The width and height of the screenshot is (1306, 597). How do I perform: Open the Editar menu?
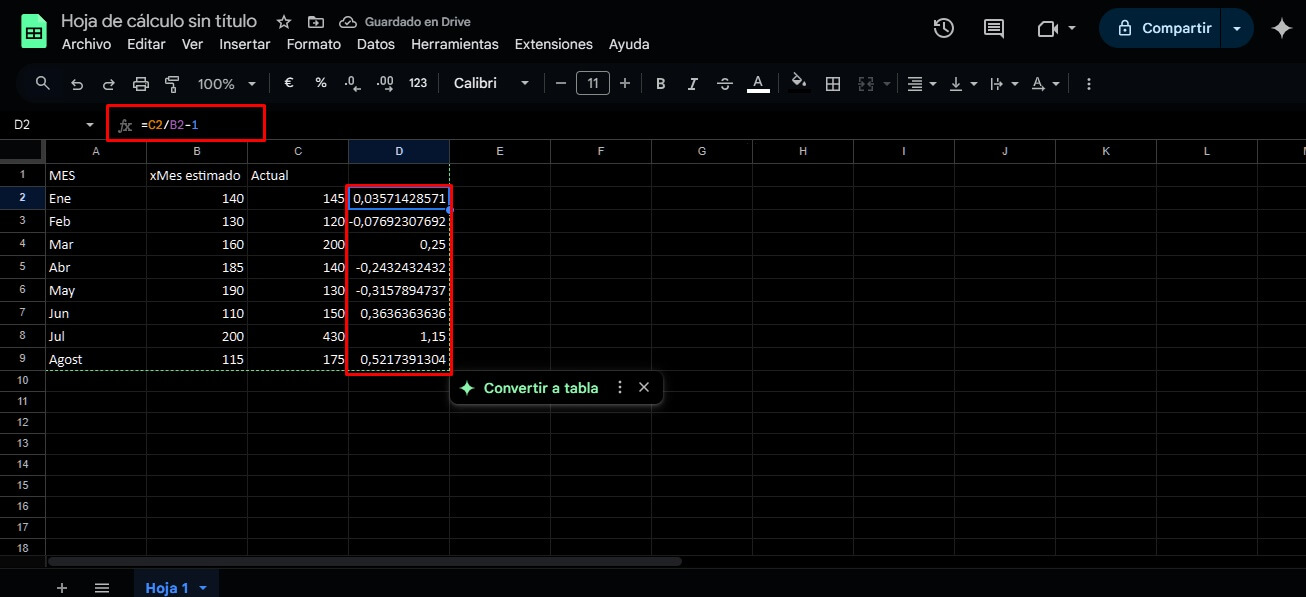pos(146,44)
